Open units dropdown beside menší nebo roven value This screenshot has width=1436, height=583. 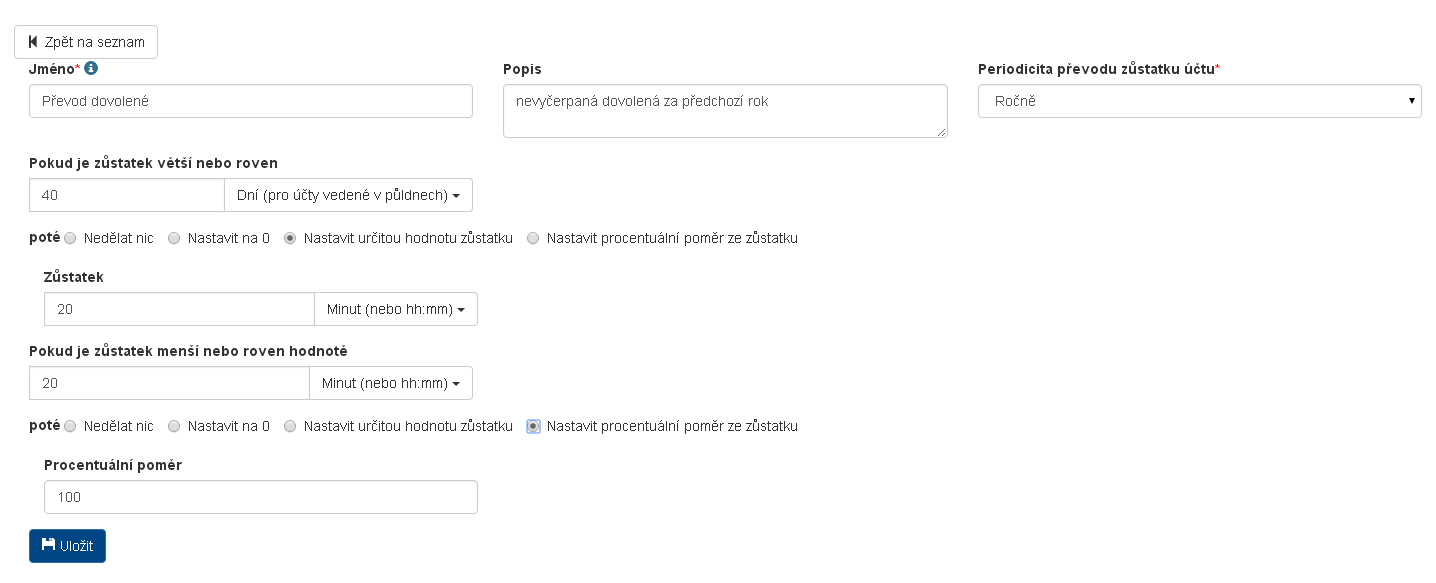pos(391,384)
